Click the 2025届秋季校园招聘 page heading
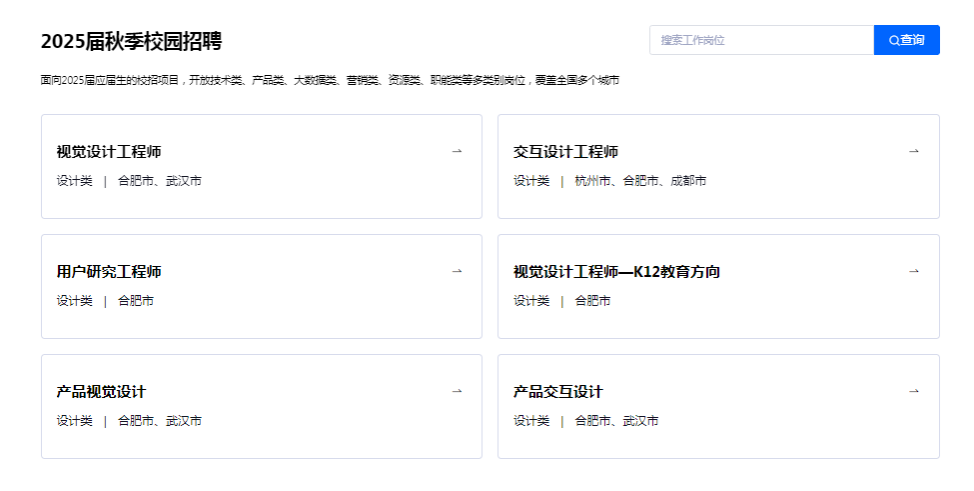The image size is (974, 491). point(131,41)
